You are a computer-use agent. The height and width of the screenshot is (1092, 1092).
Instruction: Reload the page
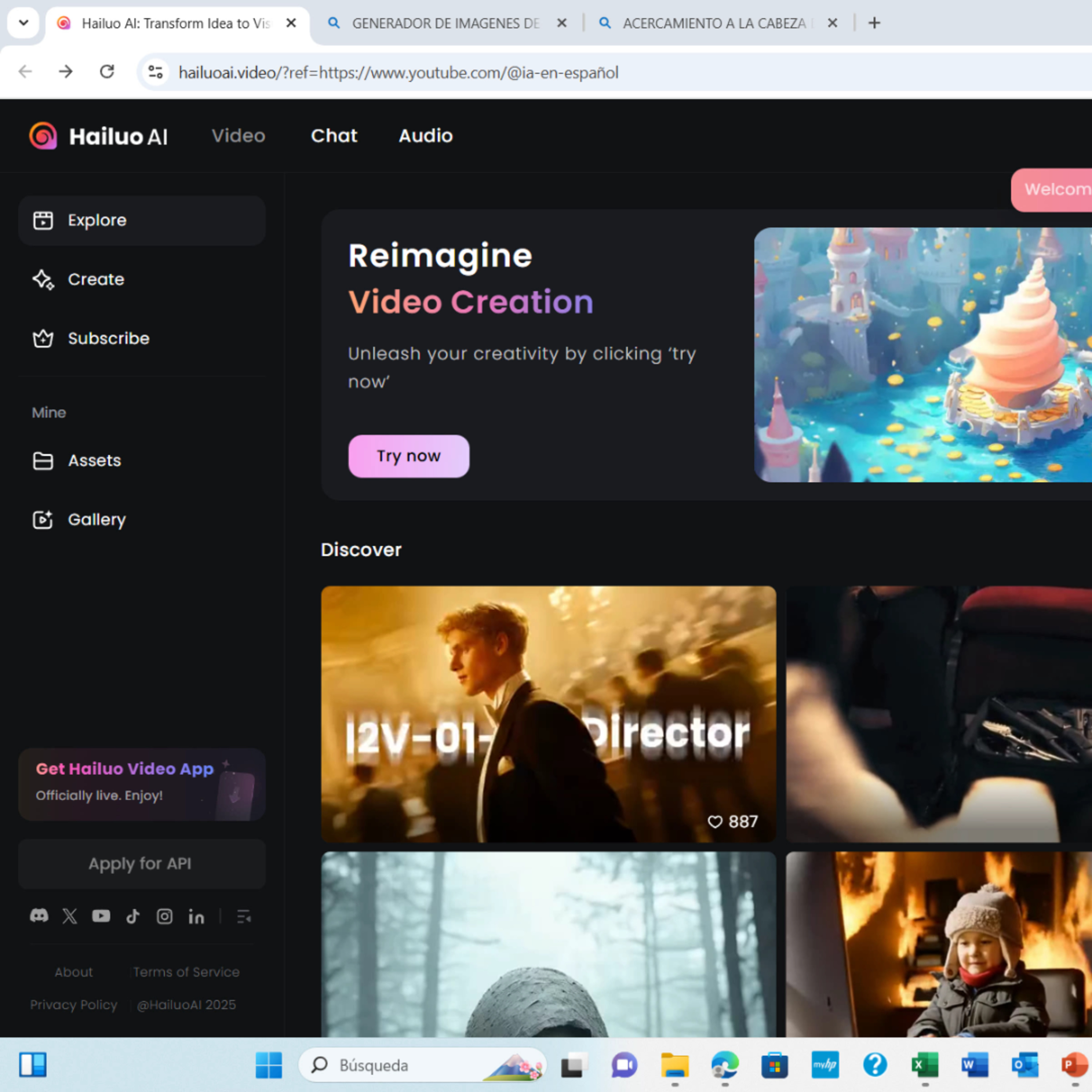click(x=107, y=72)
